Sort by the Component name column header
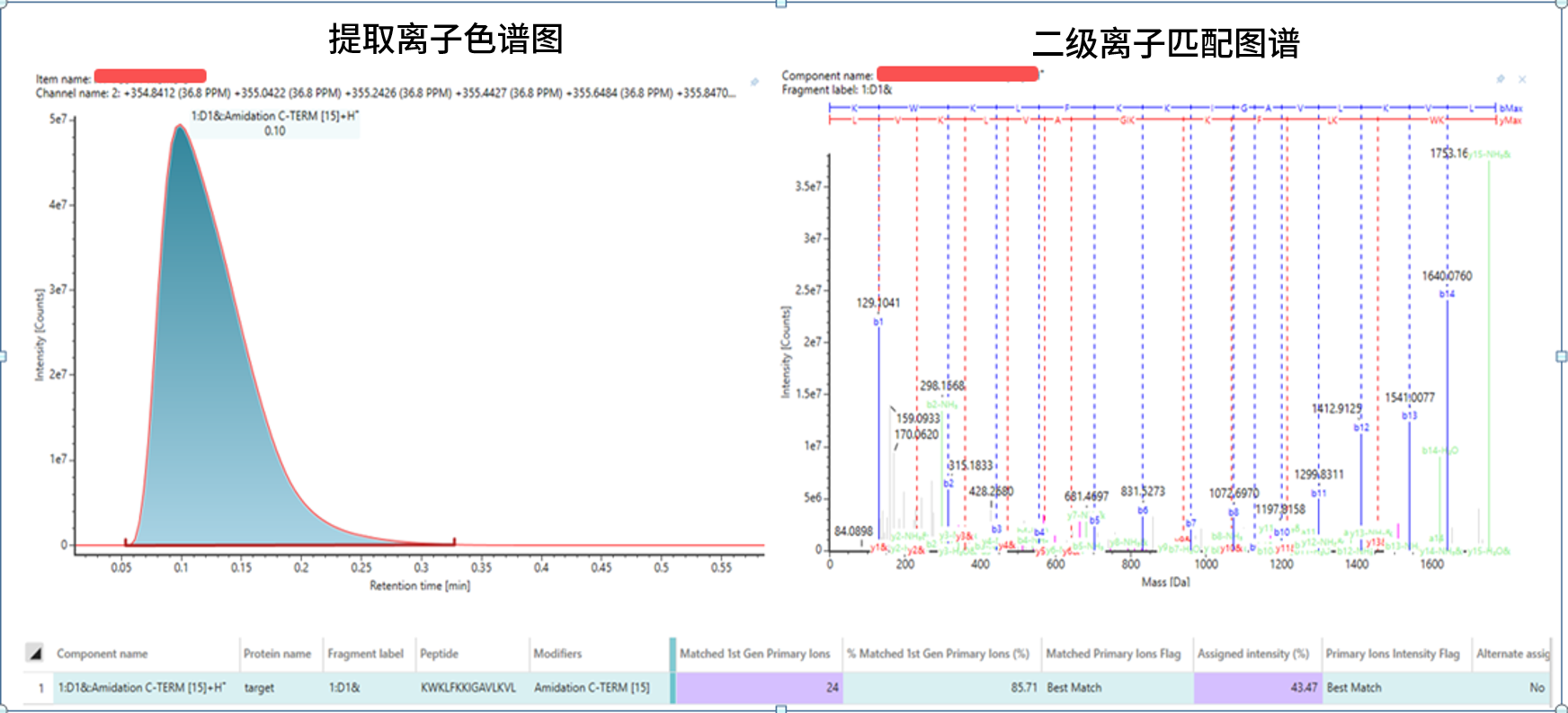 coord(102,654)
